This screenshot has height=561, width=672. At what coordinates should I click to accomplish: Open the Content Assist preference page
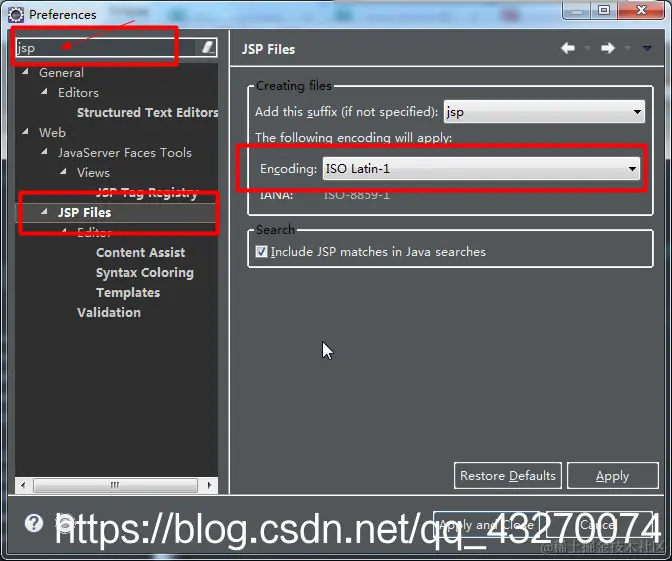point(141,252)
